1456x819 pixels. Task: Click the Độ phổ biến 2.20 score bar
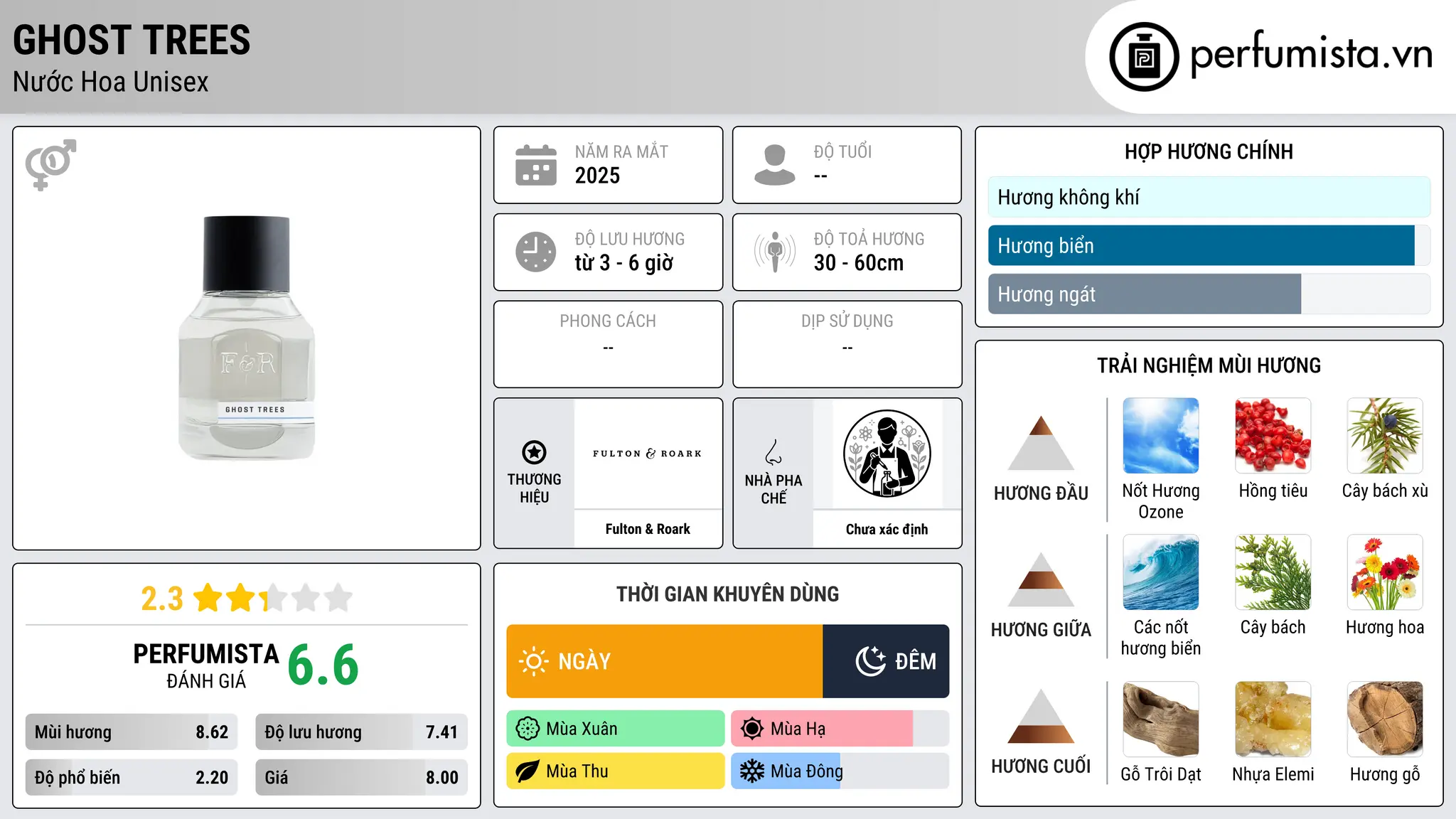(132, 778)
